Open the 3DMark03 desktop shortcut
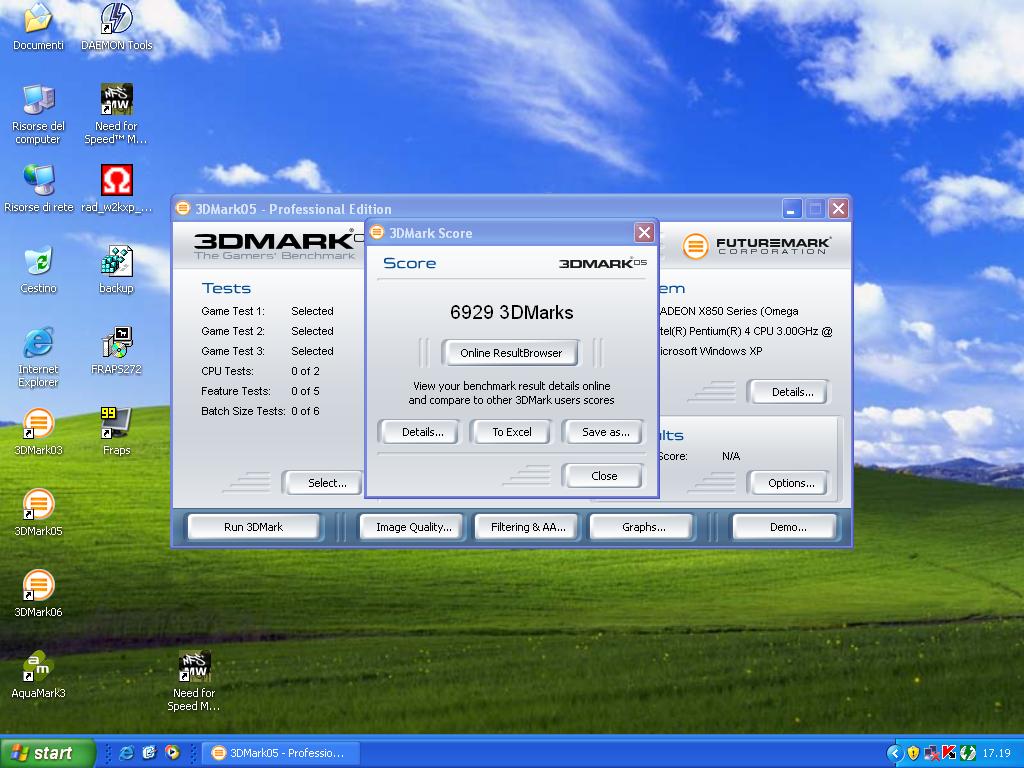The width and height of the screenshot is (1024, 768). pos(38,424)
